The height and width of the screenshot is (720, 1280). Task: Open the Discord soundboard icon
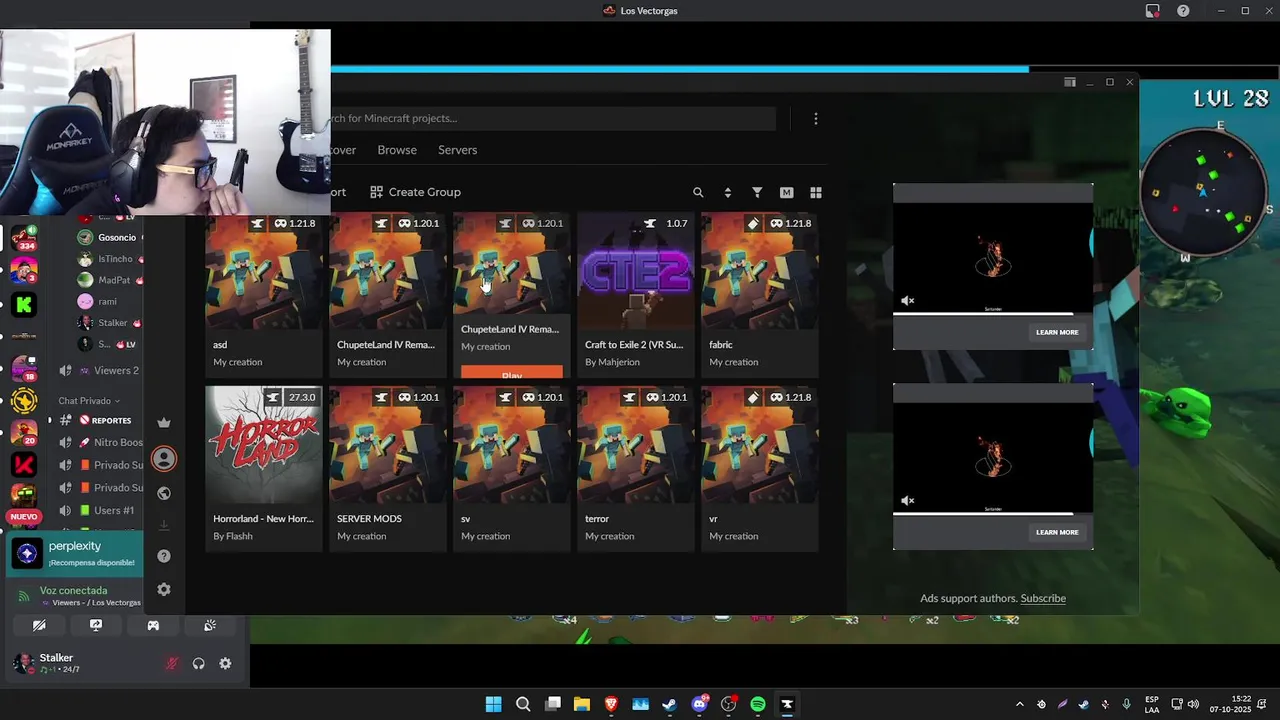pos(210,625)
